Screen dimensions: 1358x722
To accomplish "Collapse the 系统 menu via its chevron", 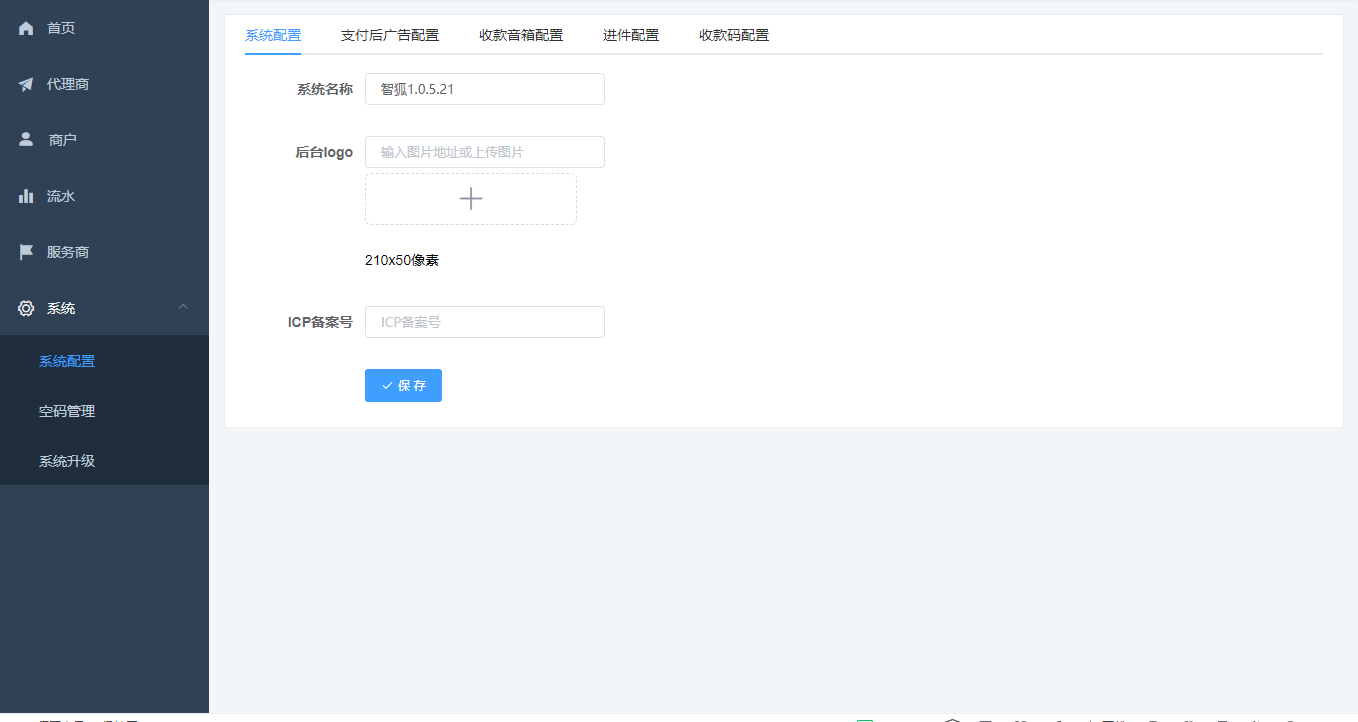I will 184,308.
